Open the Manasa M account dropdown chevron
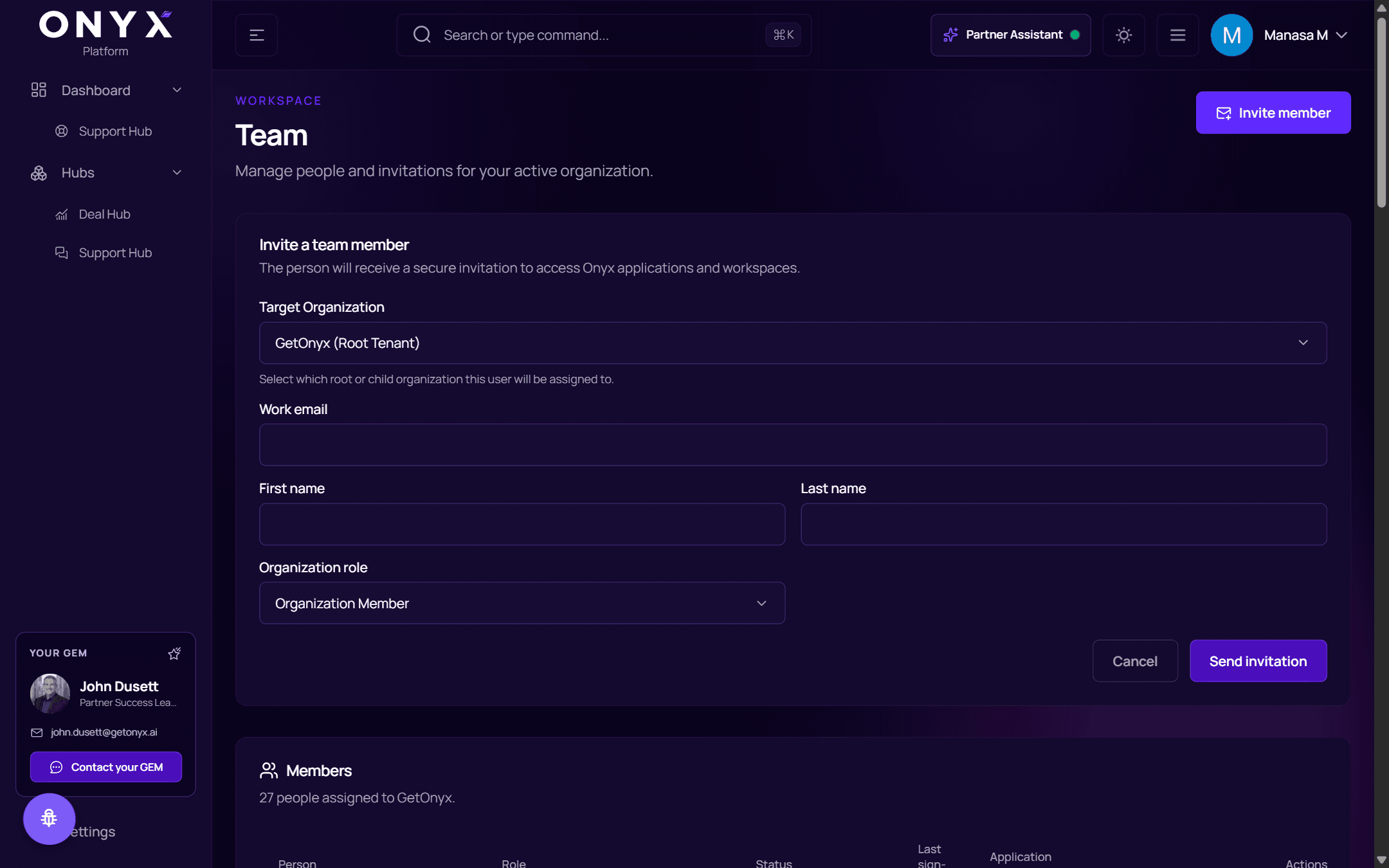This screenshot has width=1389, height=868. pos(1341,35)
